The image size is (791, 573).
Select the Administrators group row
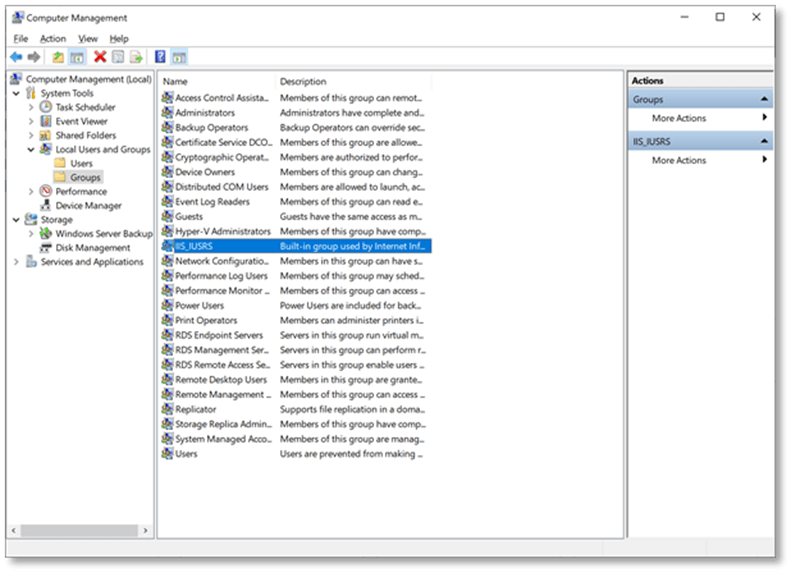coord(204,113)
